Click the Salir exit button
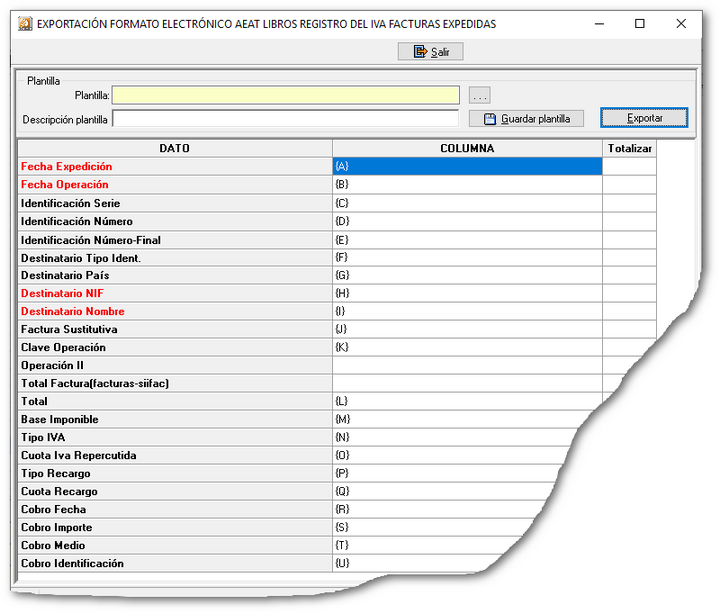The image size is (720, 614). (430, 51)
